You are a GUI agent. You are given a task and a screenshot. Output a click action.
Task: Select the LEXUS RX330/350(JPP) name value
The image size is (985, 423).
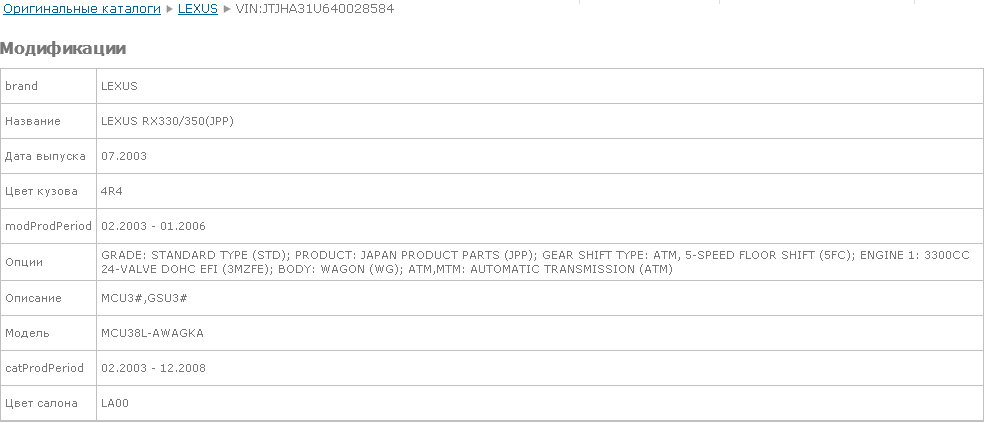(x=167, y=121)
